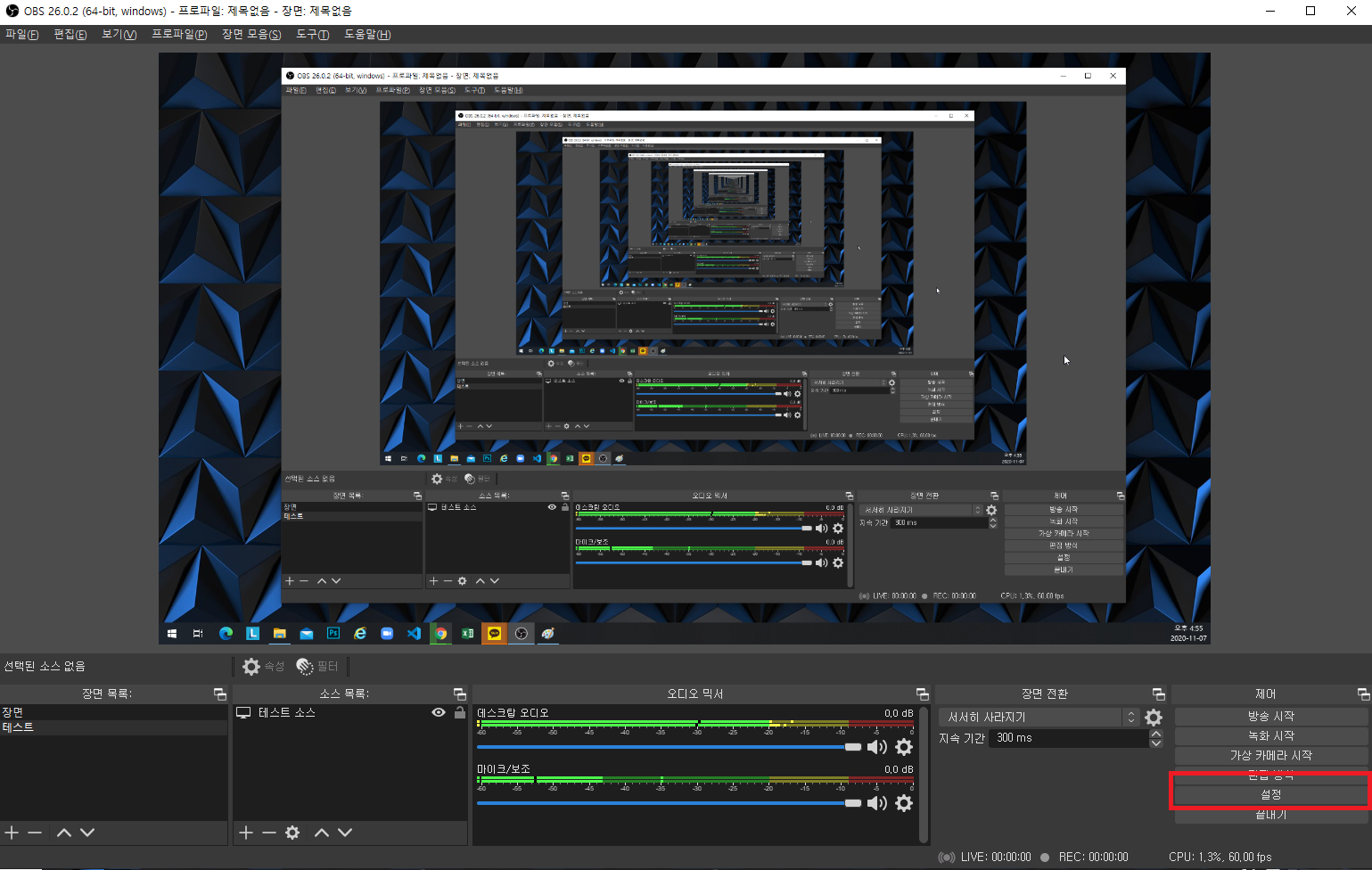This screenshot has height=870, width=1372.
Task: Open the 장면 모음 menu
Action: [x=251, y=35]
